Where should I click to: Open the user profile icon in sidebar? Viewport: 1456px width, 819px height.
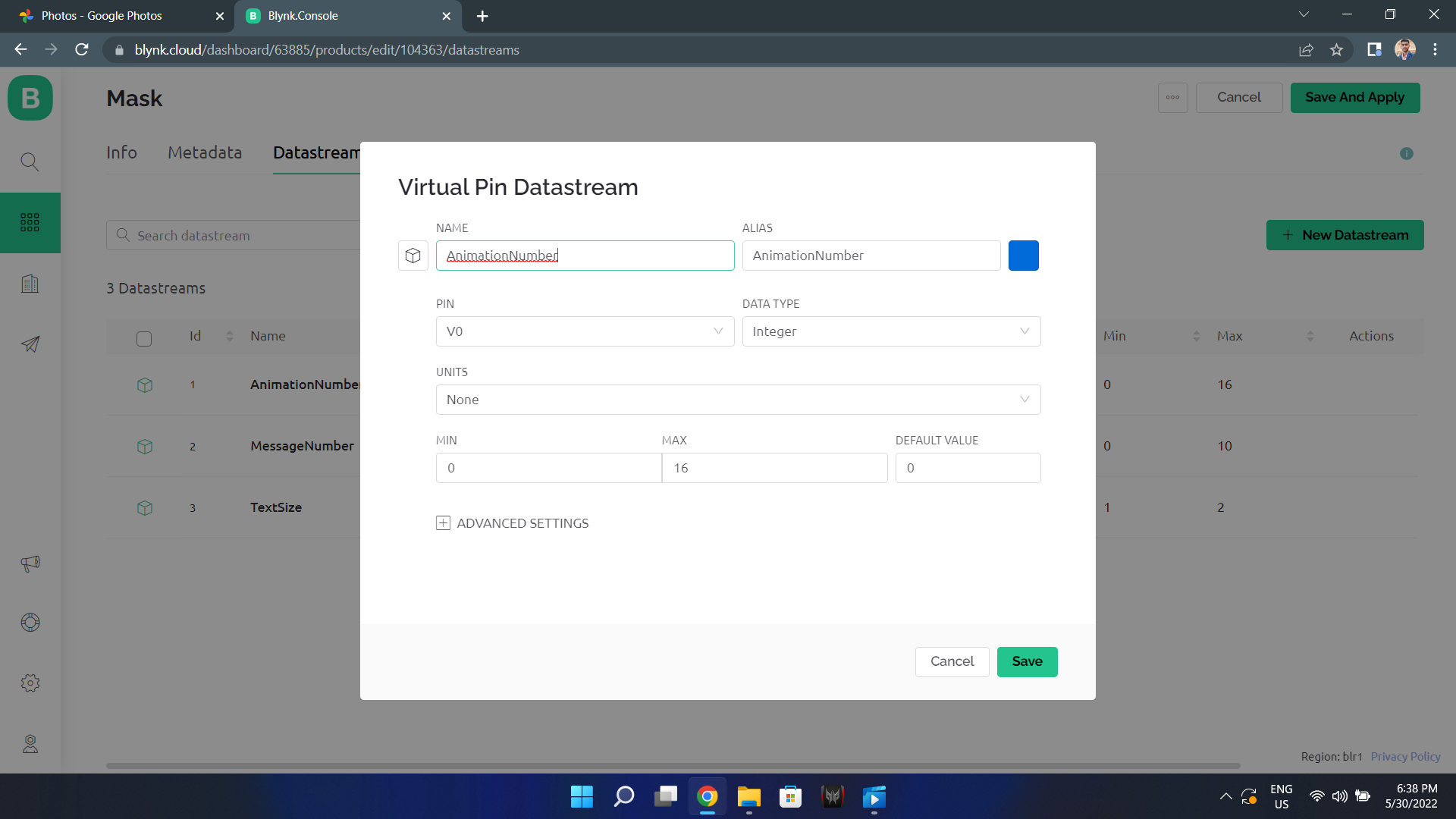pos(30,744)
